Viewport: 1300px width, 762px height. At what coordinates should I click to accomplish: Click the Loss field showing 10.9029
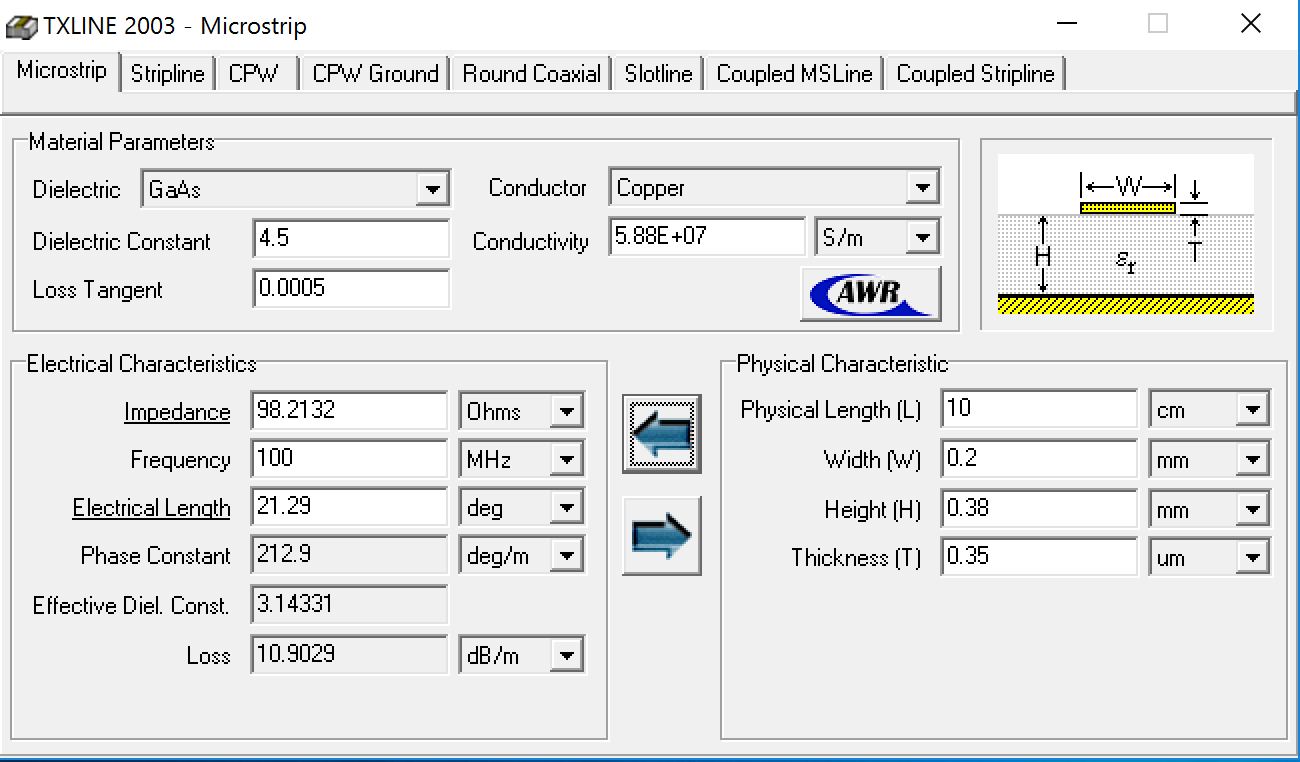click(349, 655)
